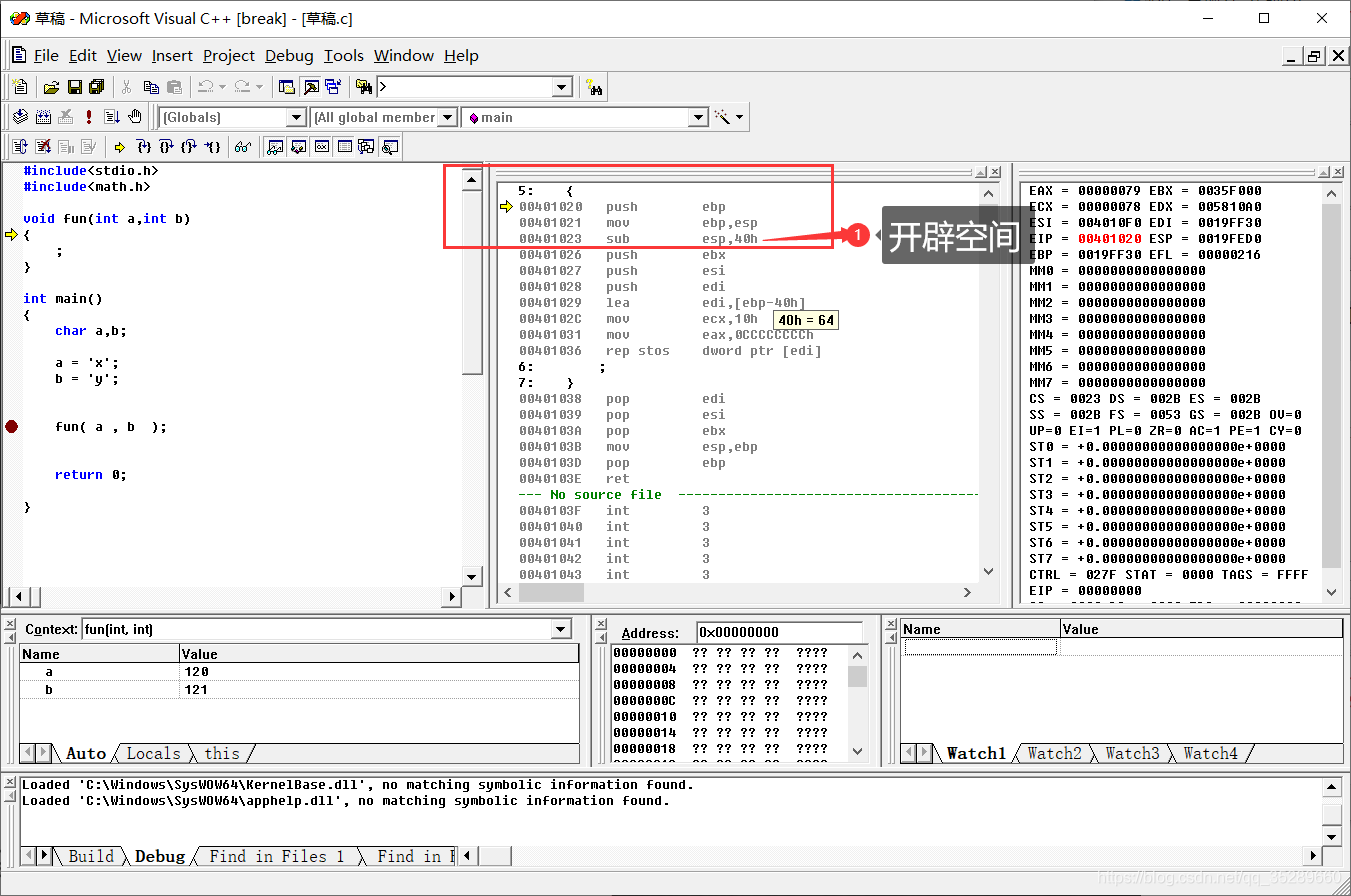Toggle the Workspace pane button
The height and width of the screenshot is (896, 1351).
(x=287, y=87)
